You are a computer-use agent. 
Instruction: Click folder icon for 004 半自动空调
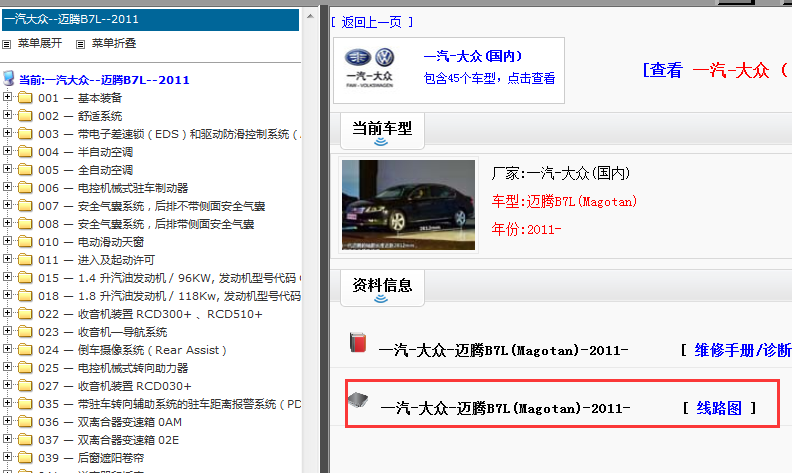[x=25, y=152]
